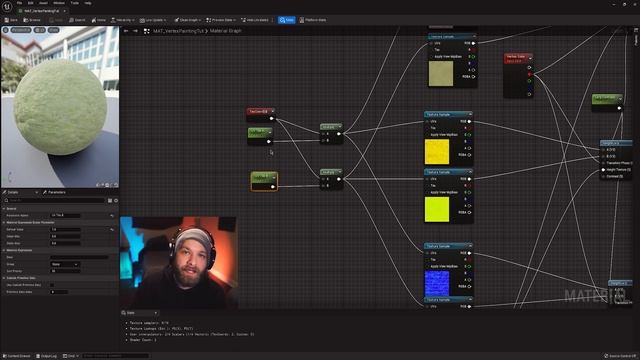Open the File menu

19,3
